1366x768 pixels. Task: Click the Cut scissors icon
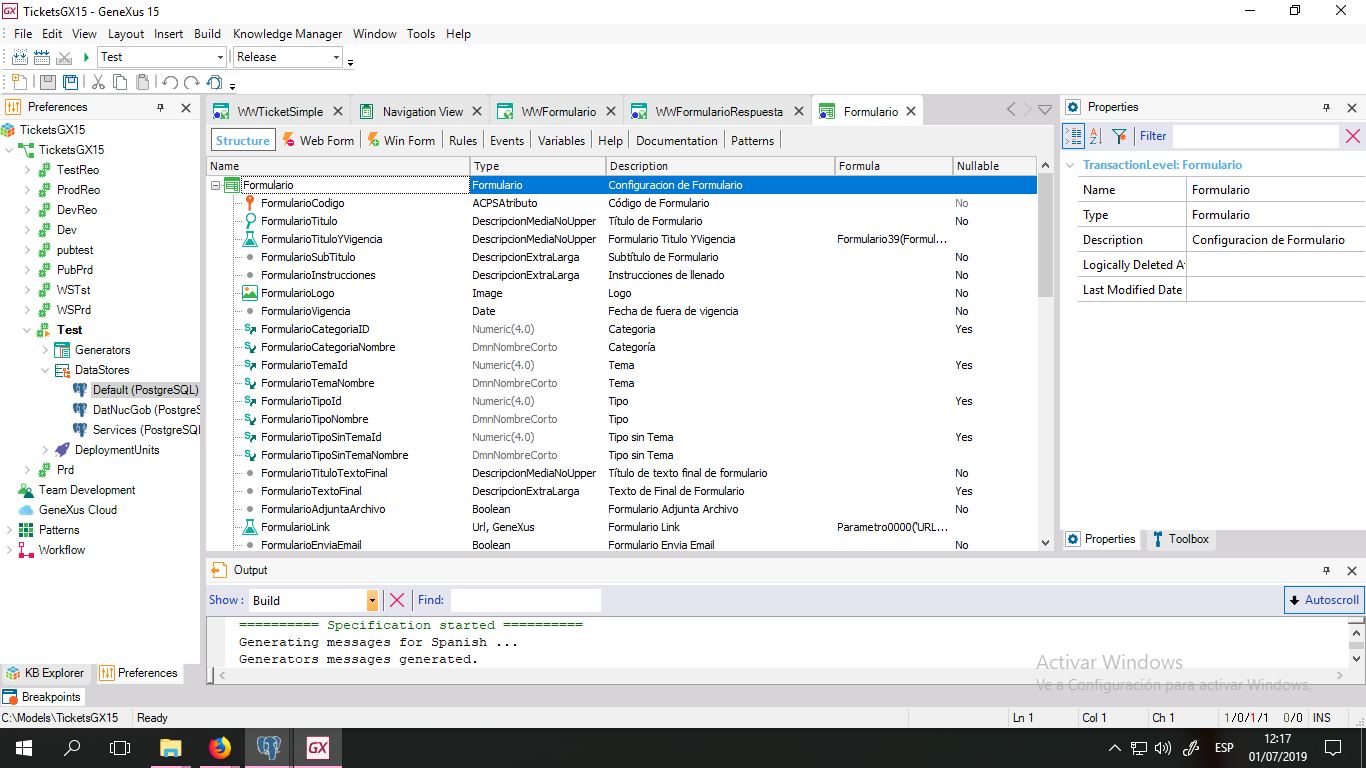pyautogui.click(x=98, y=83)
